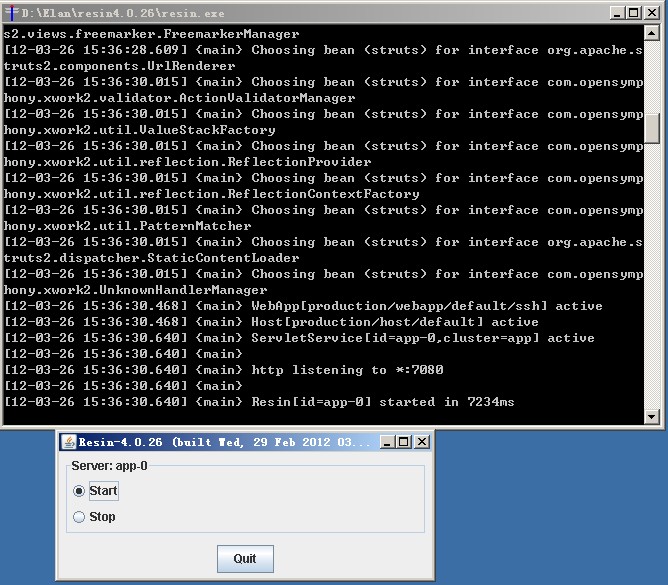Click the Quit button
Viewport: 668px width, 585px height.
tap(245, 559)
